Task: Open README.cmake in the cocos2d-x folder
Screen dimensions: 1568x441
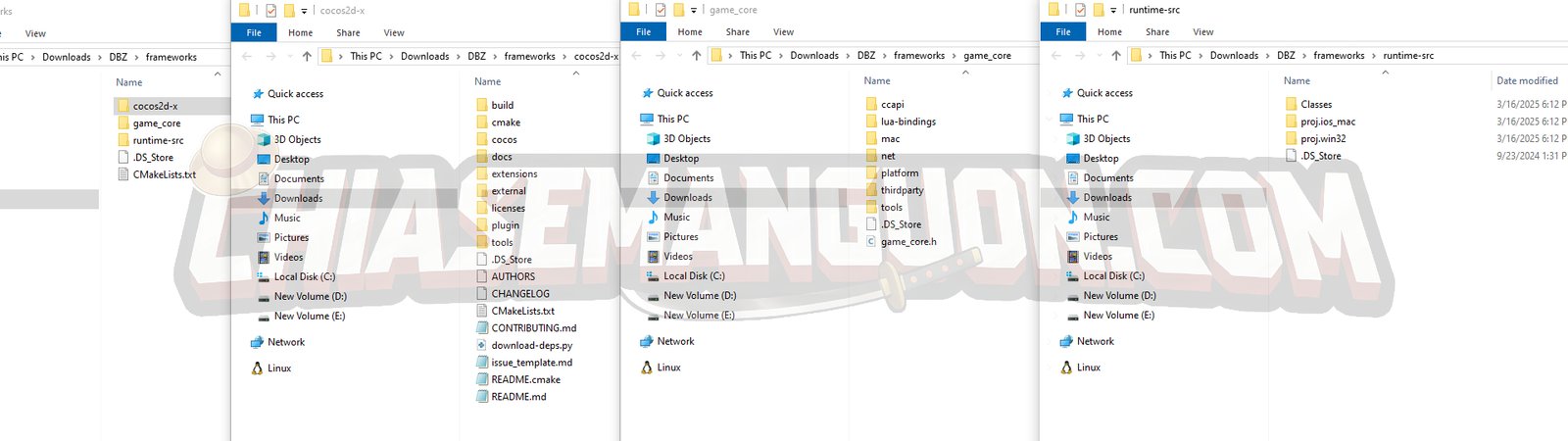Action: (525, 379)
